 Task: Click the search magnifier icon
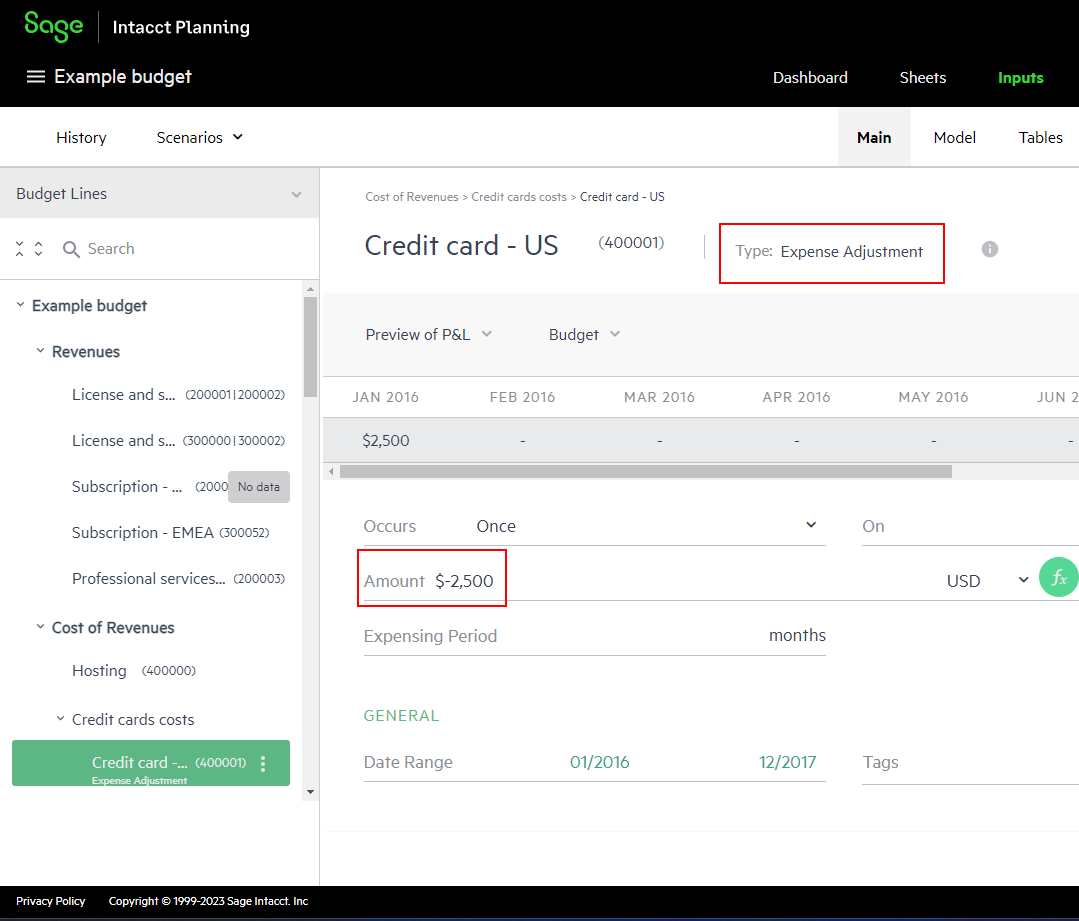pos(71,249)
